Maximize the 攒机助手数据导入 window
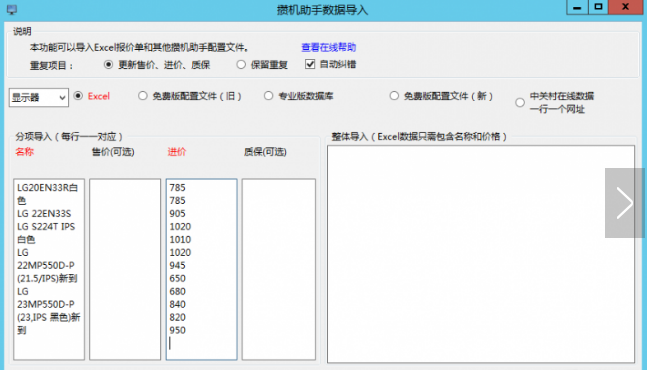Screen dimensions: 647x370 (x=598, y=7)
